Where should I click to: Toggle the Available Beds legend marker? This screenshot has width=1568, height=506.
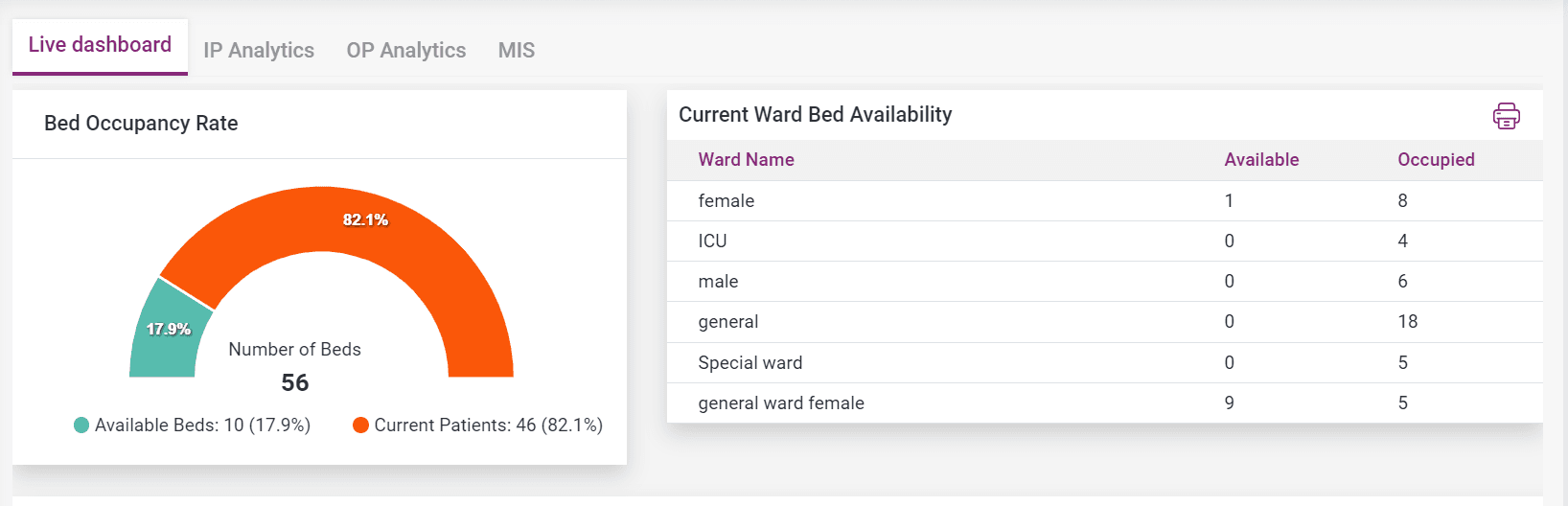click(81, 425)
